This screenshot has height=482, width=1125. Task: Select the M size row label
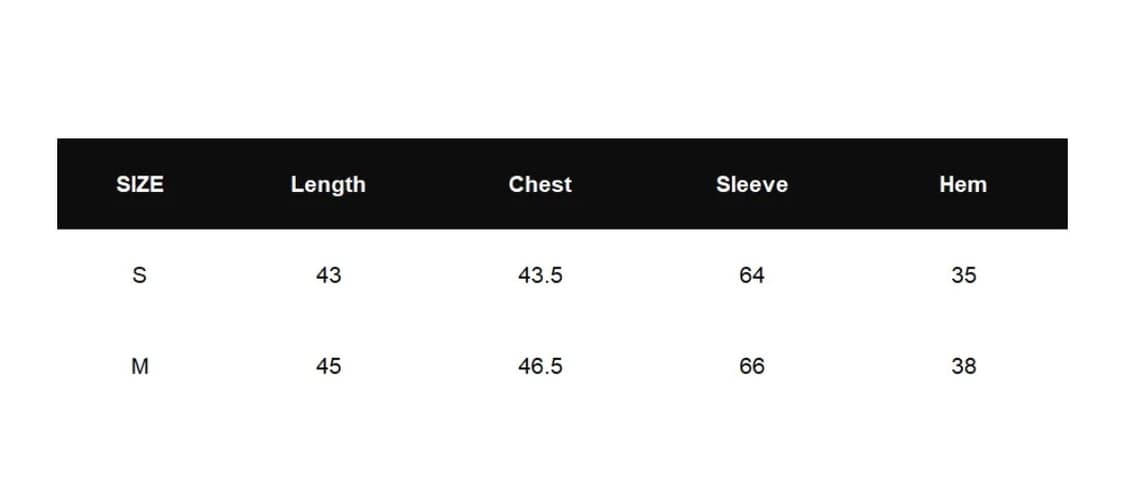(140, 366)
